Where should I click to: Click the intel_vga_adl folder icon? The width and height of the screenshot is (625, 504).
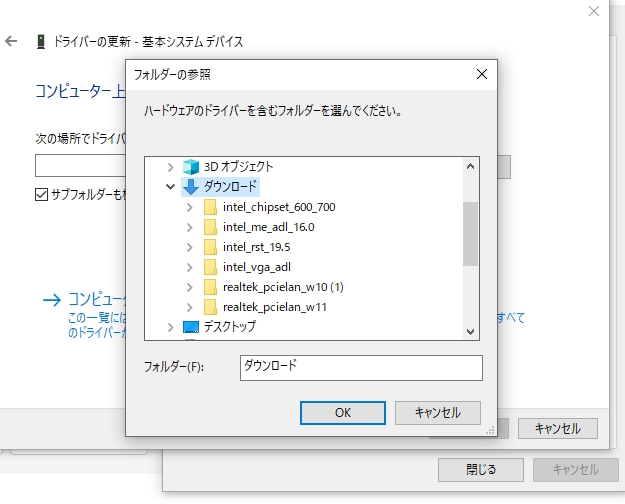coord(210,267)
